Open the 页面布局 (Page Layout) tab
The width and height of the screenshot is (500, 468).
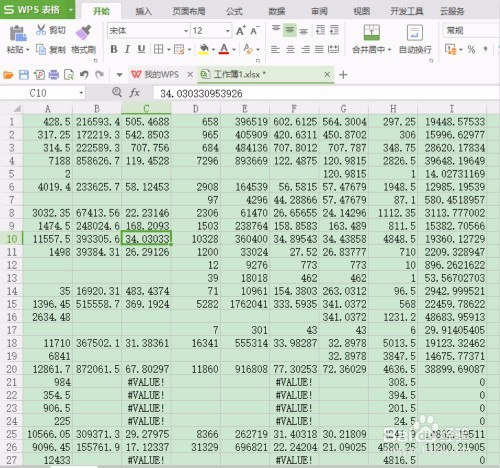pos(189,11)
